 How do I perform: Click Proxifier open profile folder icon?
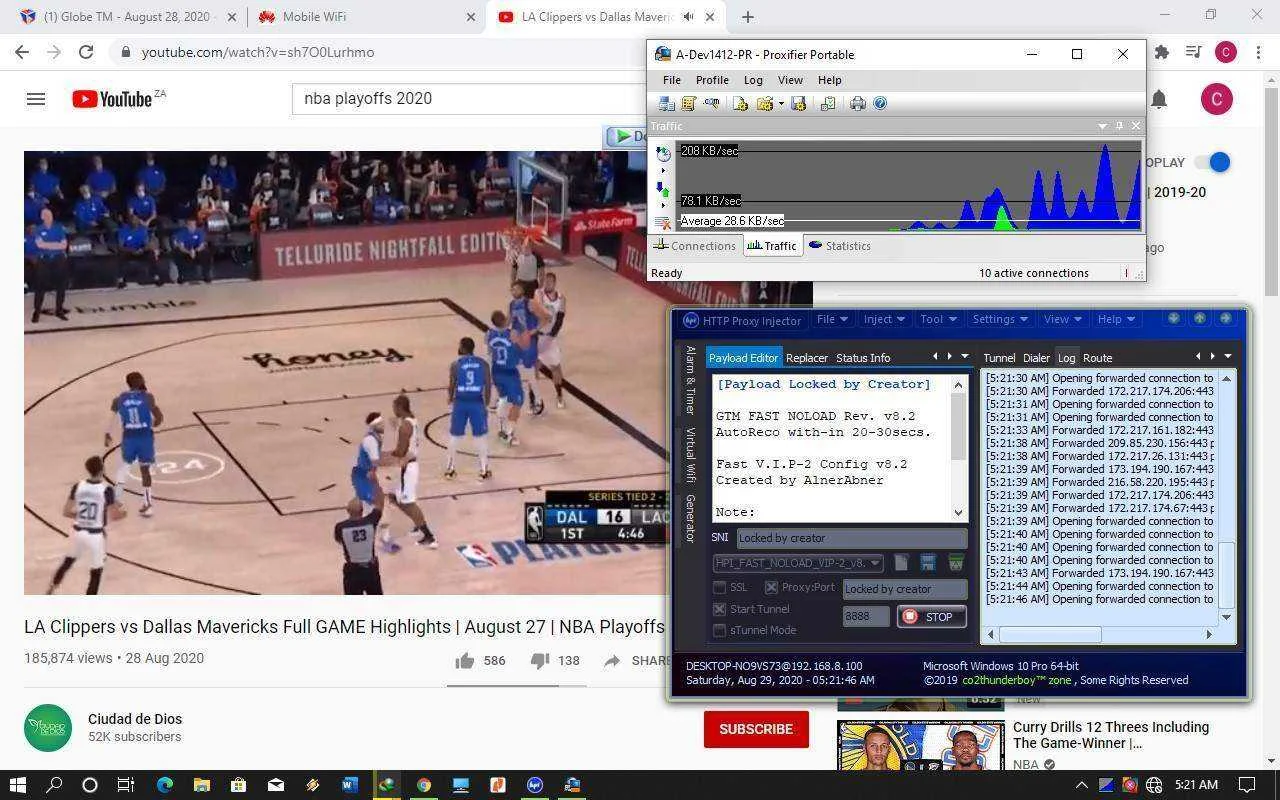click(765, 103)
